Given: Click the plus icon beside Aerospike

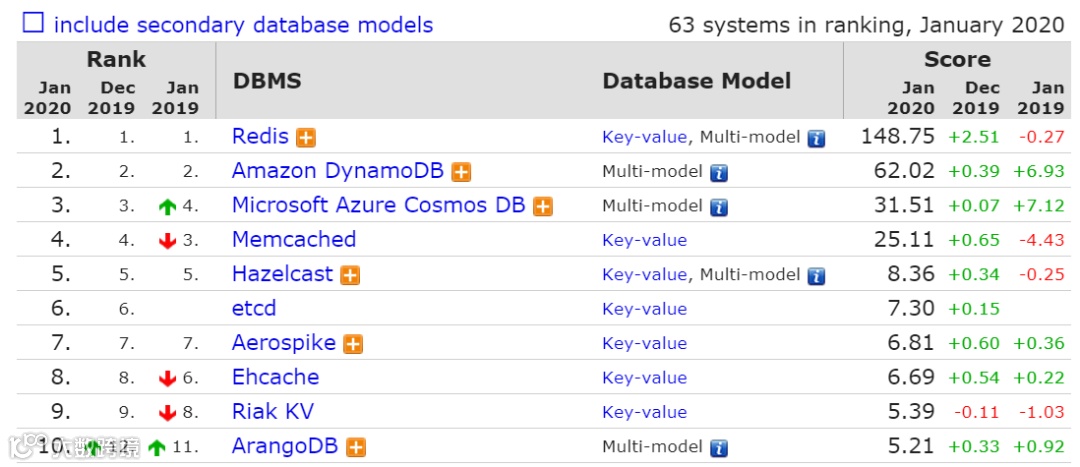Looking at the screenshot, I should (353, 344).
